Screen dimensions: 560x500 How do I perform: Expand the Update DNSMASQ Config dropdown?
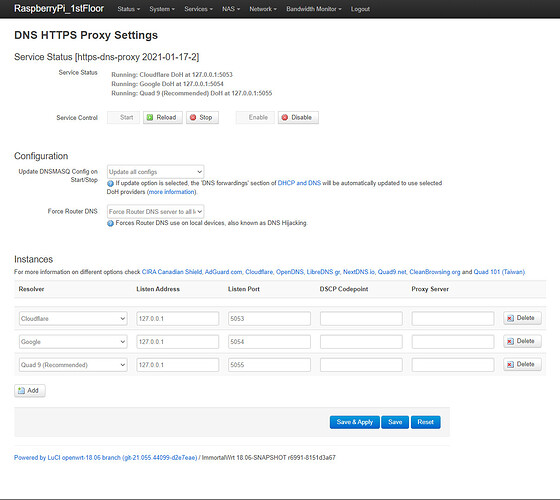click(x=155, y=172)
